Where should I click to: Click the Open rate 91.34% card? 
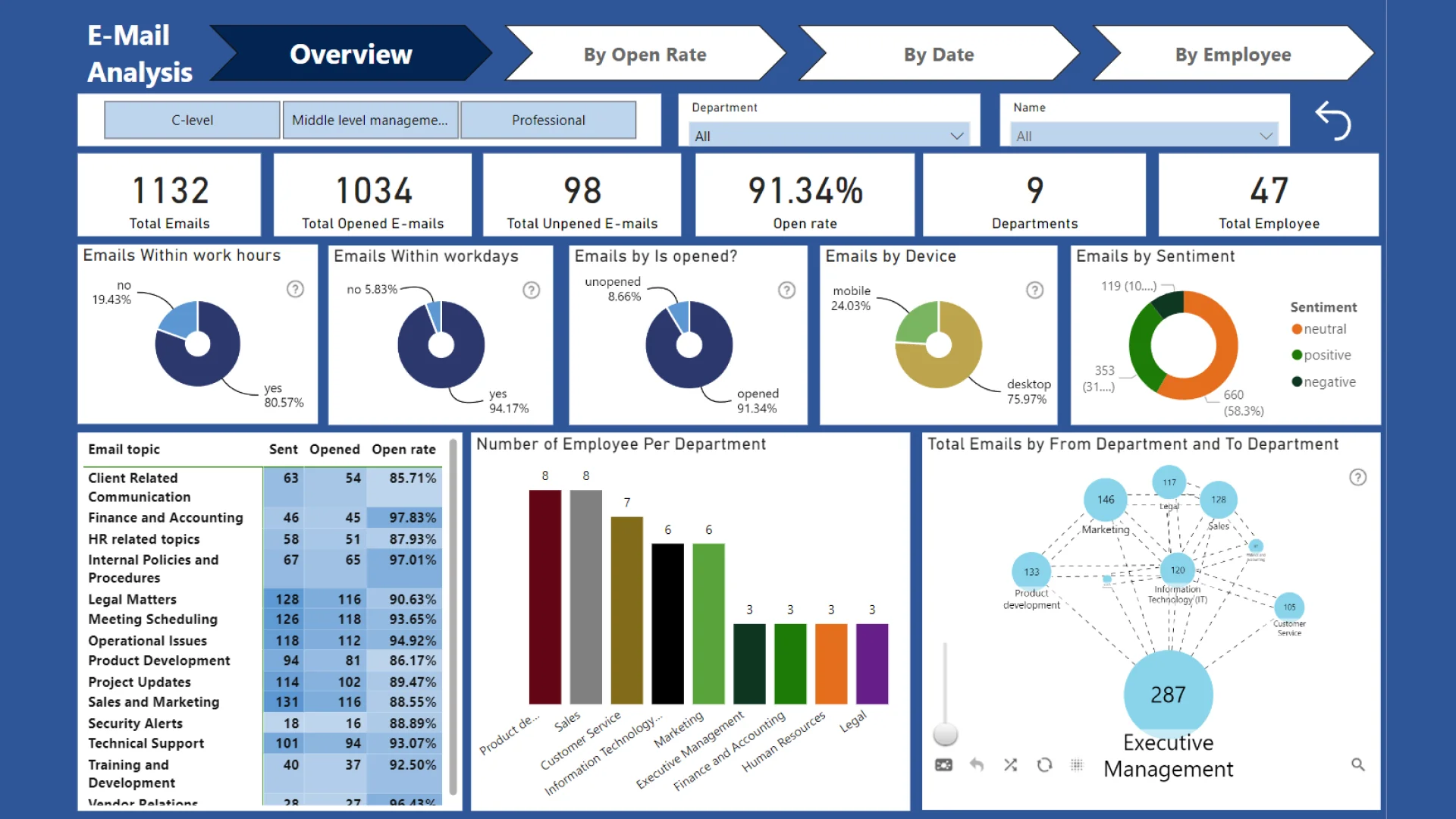[x=805, y=195]
